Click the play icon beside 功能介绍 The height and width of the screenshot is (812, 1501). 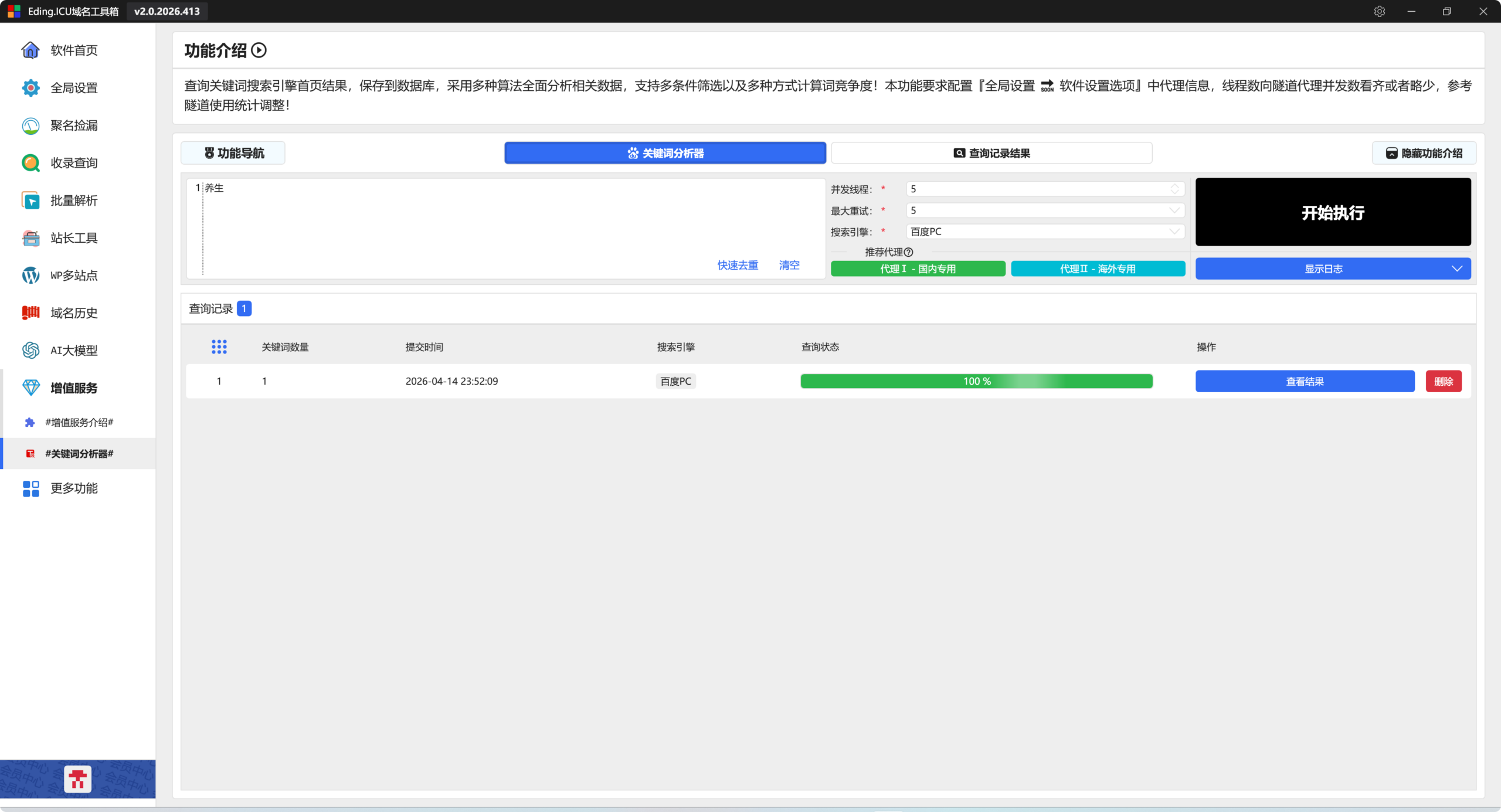coord(259,50)
